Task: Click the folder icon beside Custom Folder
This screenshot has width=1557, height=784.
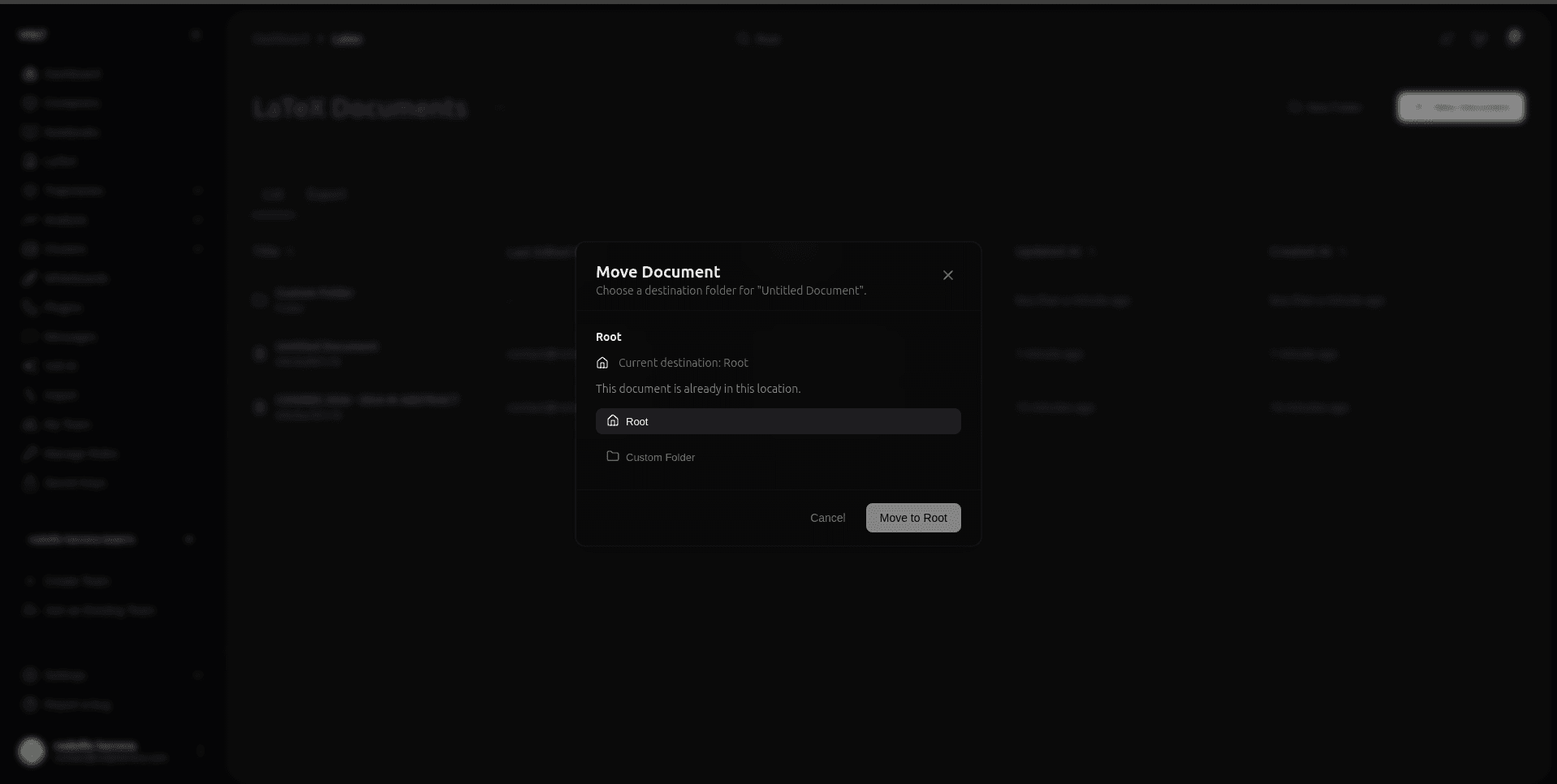Action: pyautogui.click(x=613, y=456)
